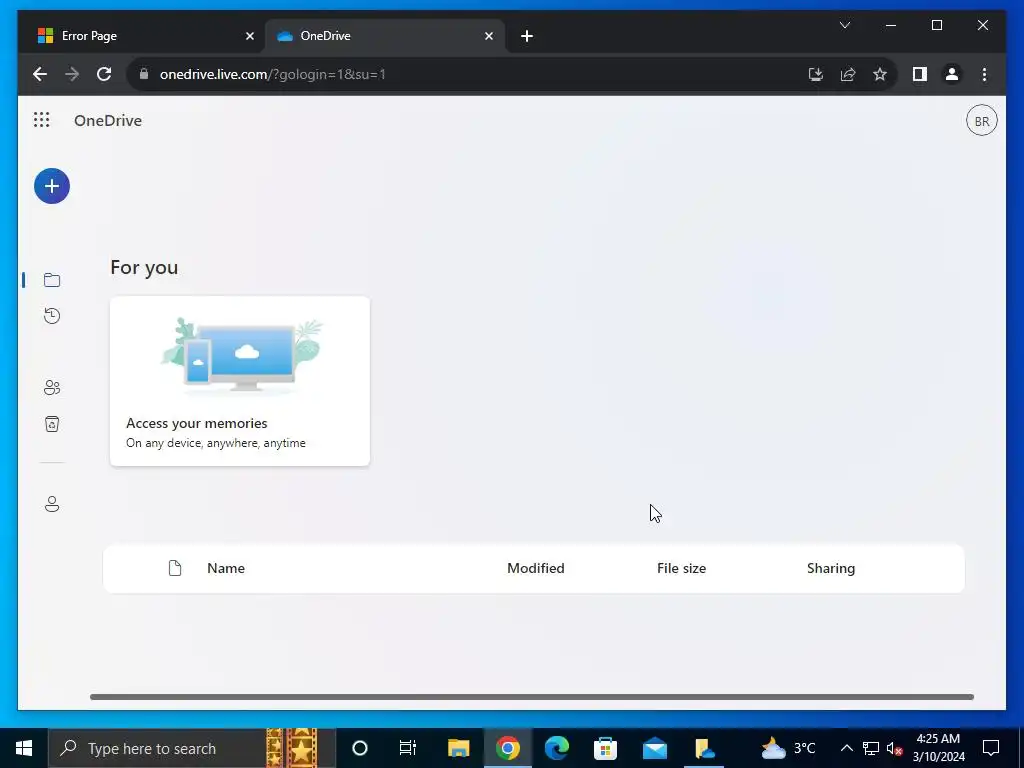This screenshot has width=1024, height=768.
Task: Open My files folder in sidebar
Action: 52,280
